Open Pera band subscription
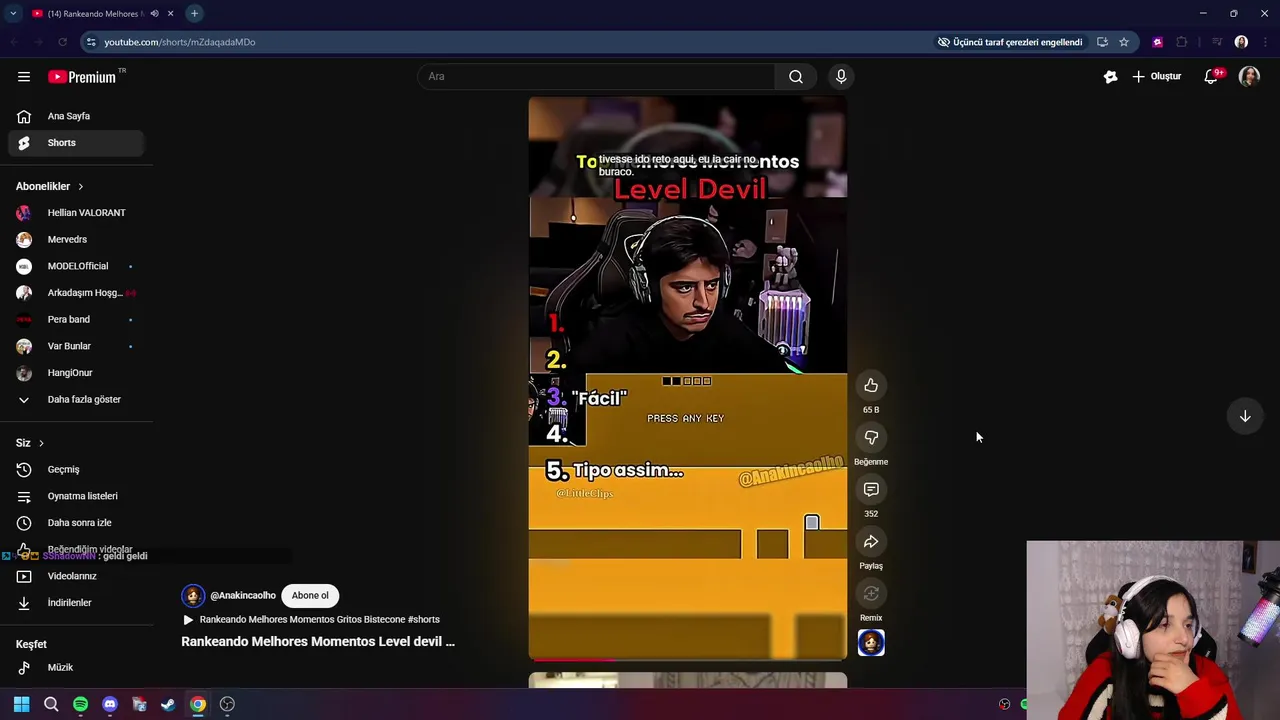Screen dimensions: 1280x720 (76, 319)
